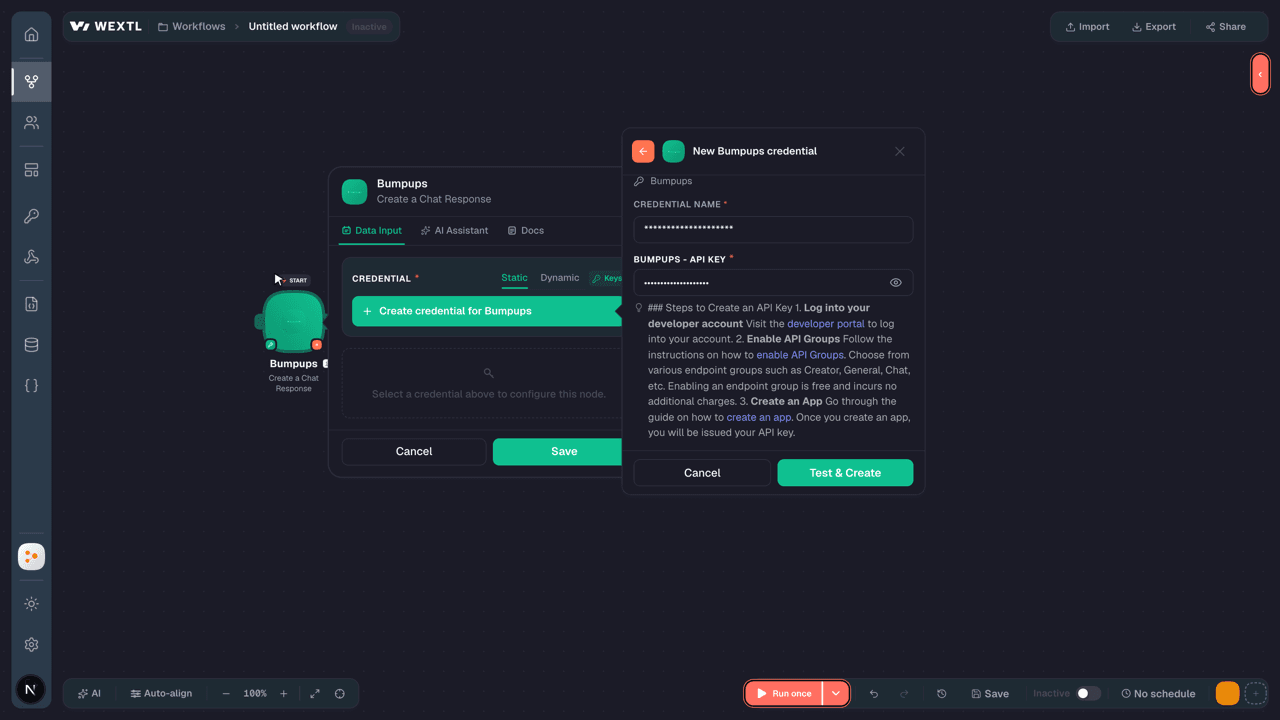The height and width of the screenshot is (720, 1280).
Task: Expand the collapsed right side panel
Action: [x=1260, y=74]
